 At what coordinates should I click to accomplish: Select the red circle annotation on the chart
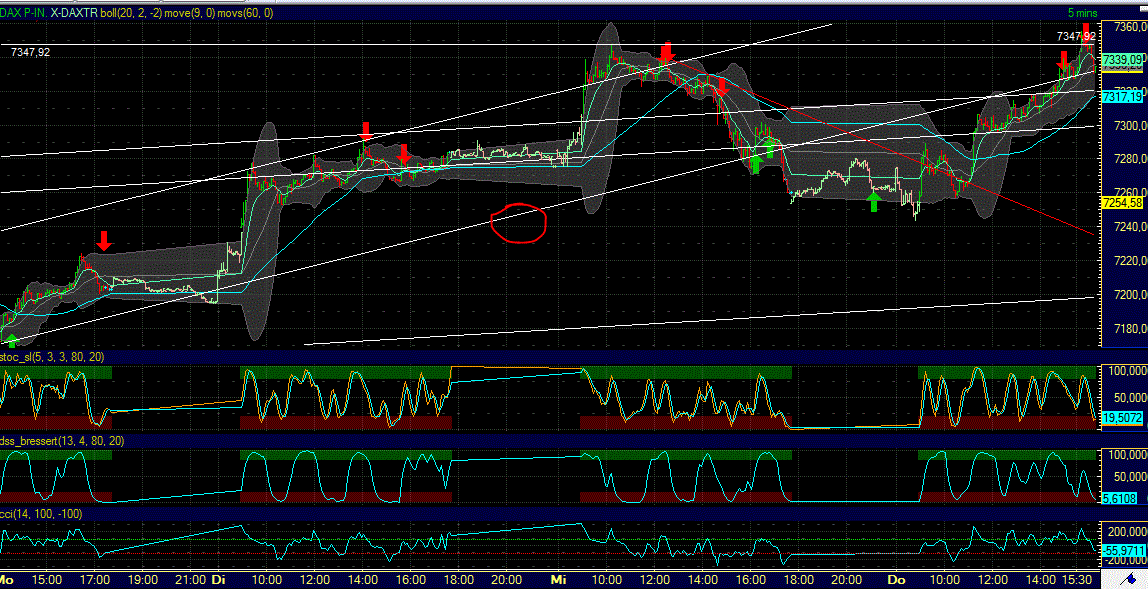click(517, 225)
